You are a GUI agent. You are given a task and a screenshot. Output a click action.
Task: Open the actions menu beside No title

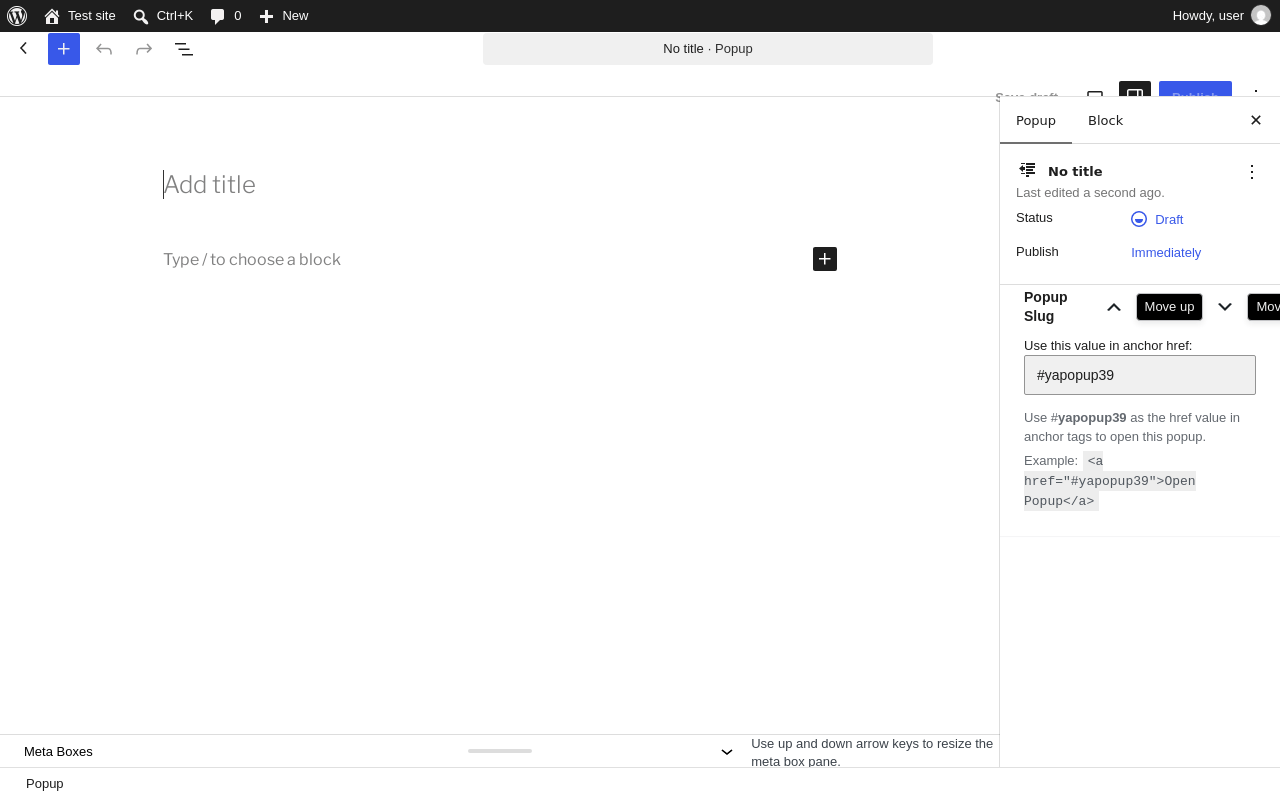1252,172
